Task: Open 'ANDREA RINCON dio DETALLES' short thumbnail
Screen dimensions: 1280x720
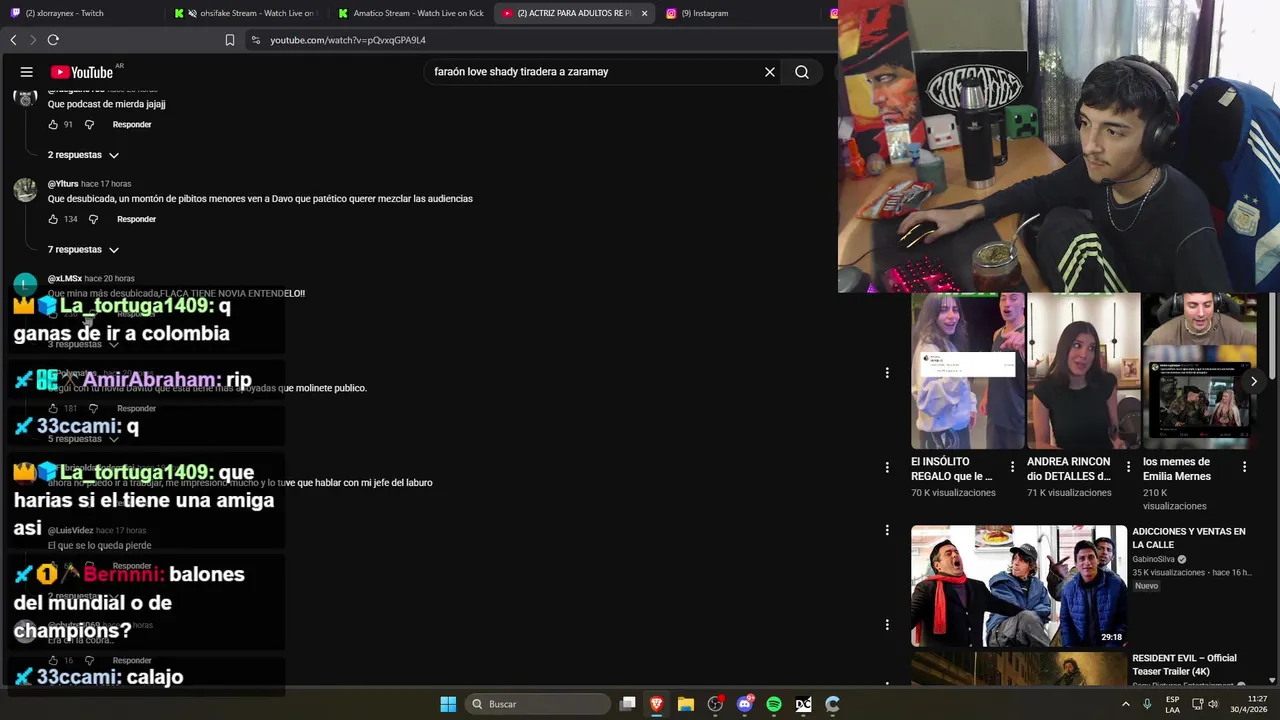Action: coord(1083,371)
